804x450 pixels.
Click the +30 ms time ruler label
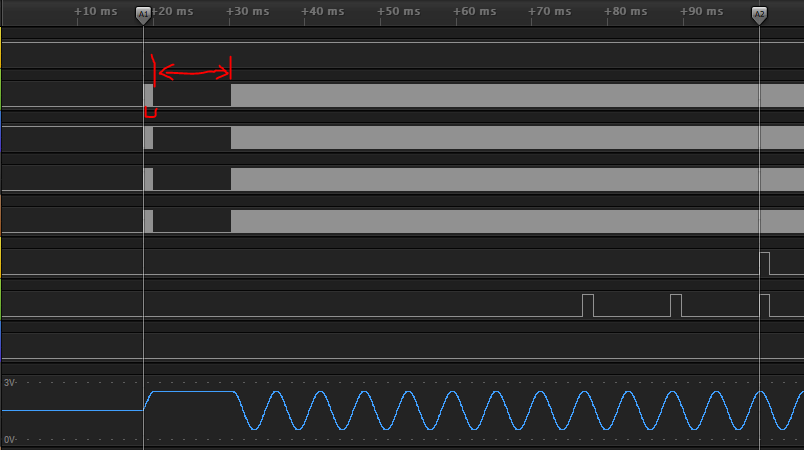tap(248, 11)
